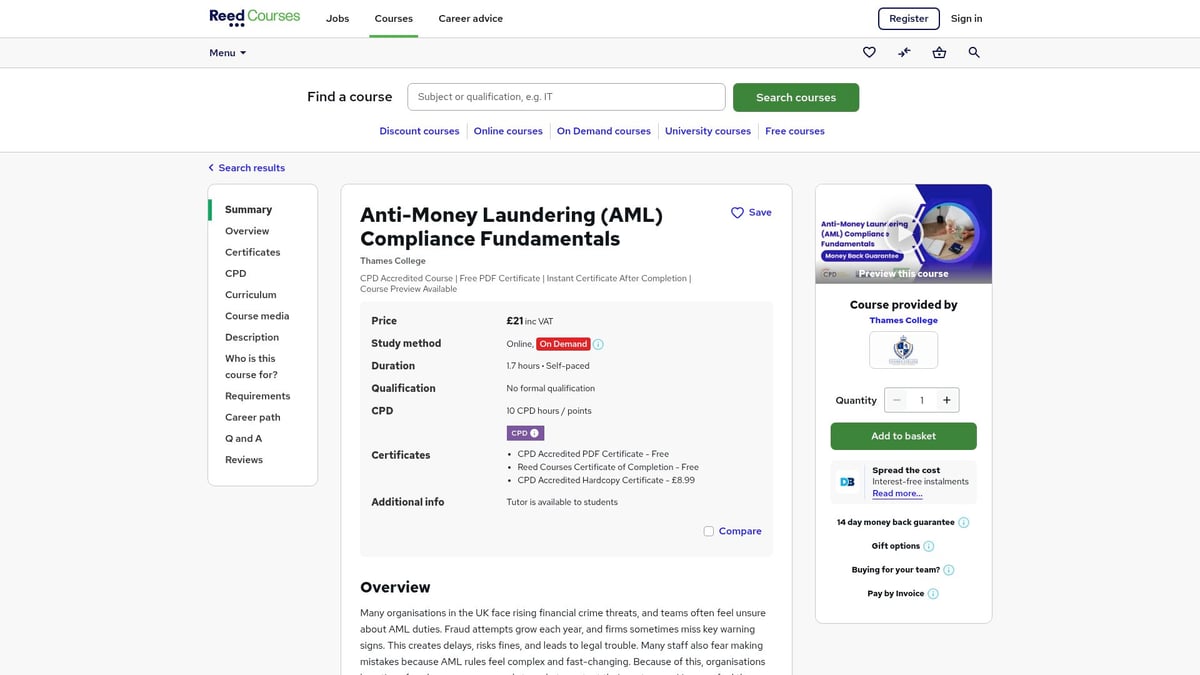Toggle Save heart next to the course title
Image resolution: width=1200 pixels, height=675 pixels.
point(737,212)
